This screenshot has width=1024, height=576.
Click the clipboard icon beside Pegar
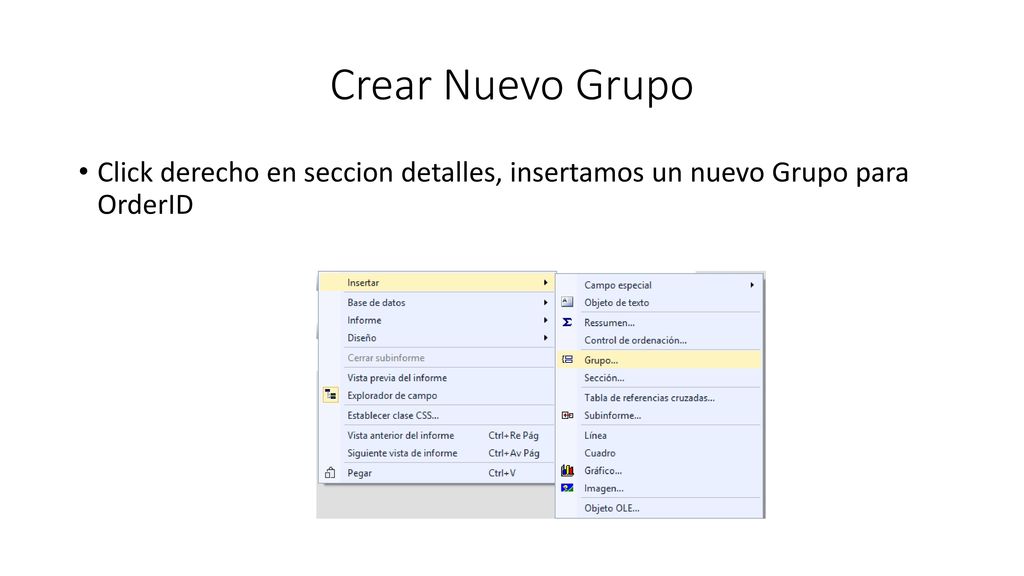click(330, 473)
